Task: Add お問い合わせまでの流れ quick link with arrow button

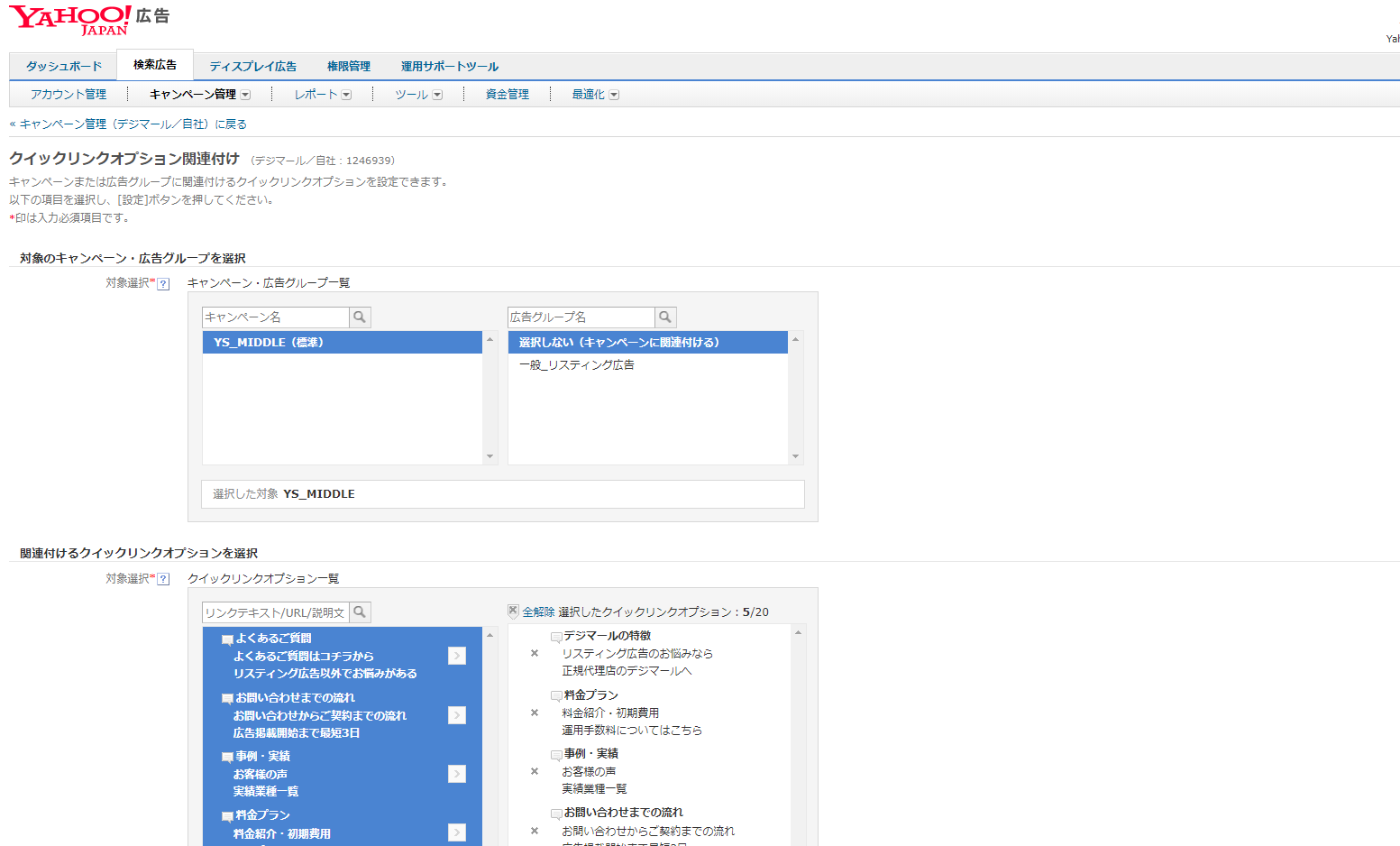Action: tap(457, 715)
